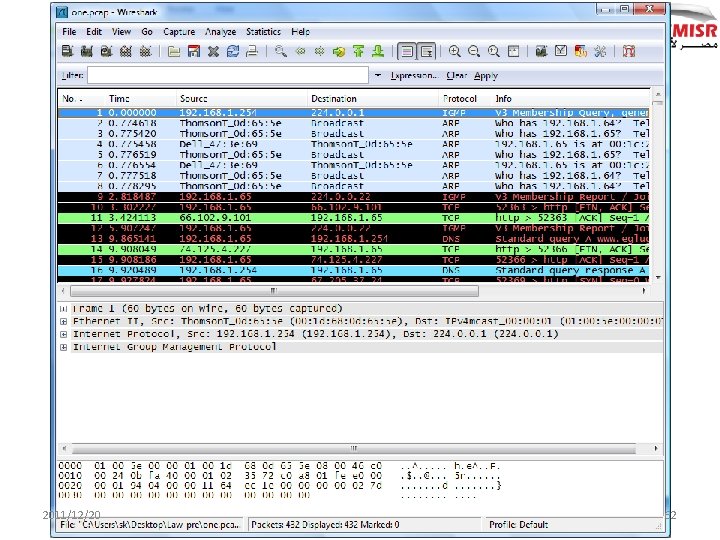Click the Print packets icon
Viewport: 720px width, 540px height.
click(250, 51)
